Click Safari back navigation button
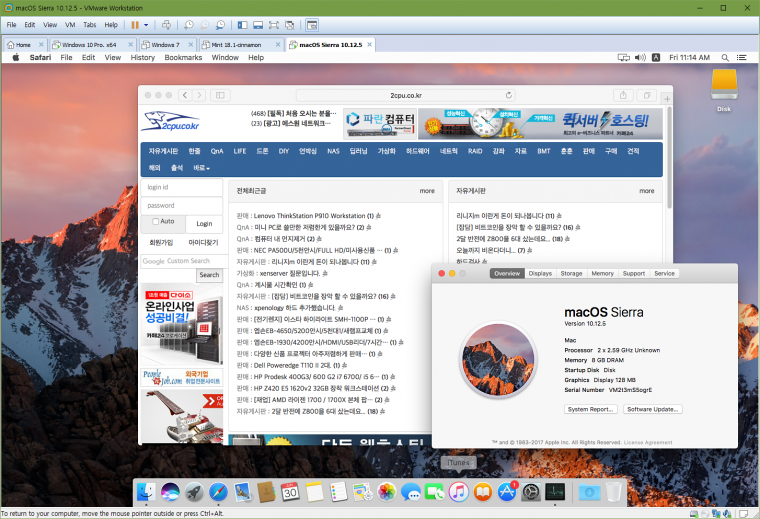760x519 pixels. [185, 95]
